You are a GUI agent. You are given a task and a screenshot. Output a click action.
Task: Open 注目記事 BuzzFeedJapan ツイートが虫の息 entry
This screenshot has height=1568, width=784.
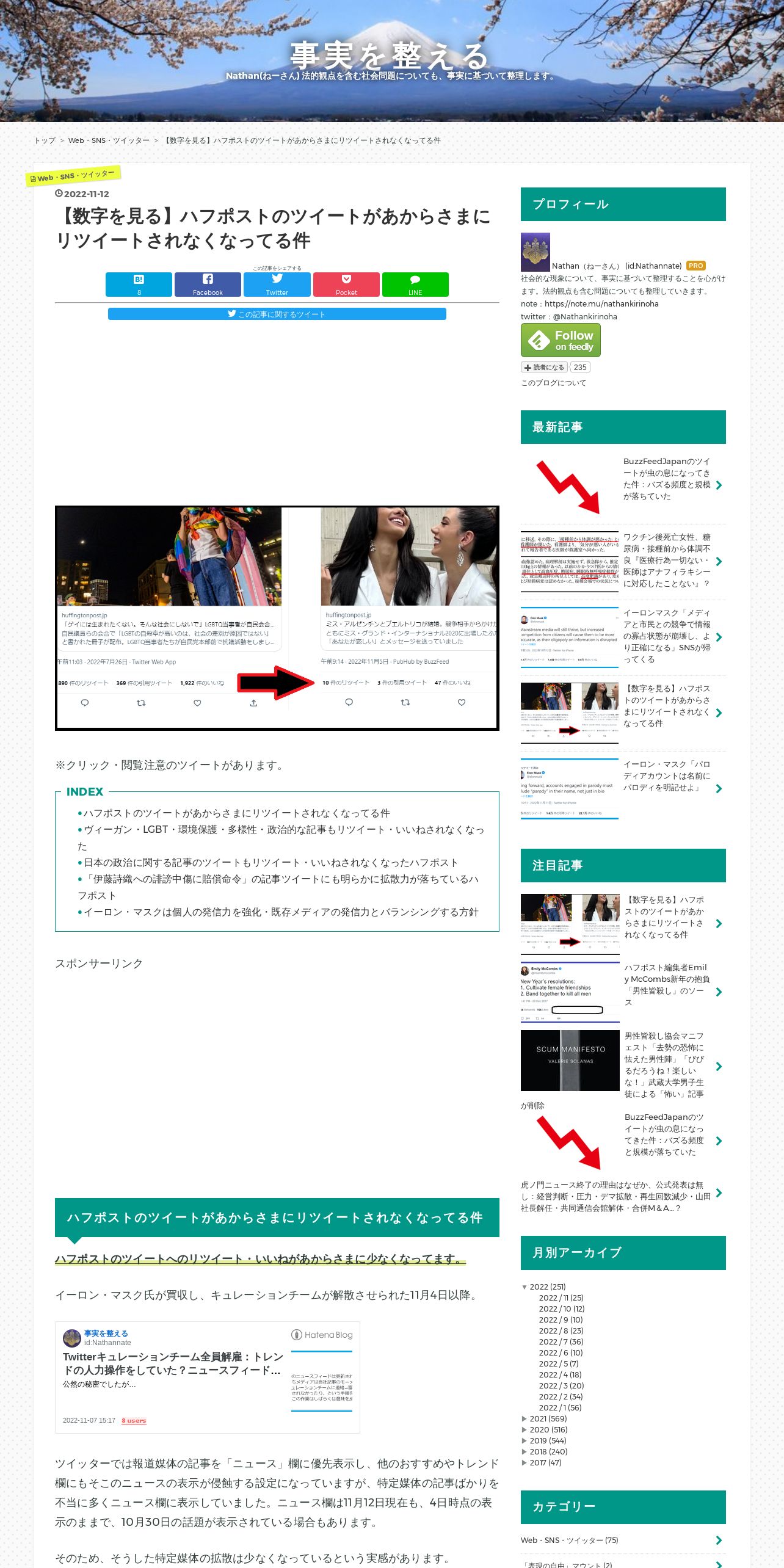664,1134
